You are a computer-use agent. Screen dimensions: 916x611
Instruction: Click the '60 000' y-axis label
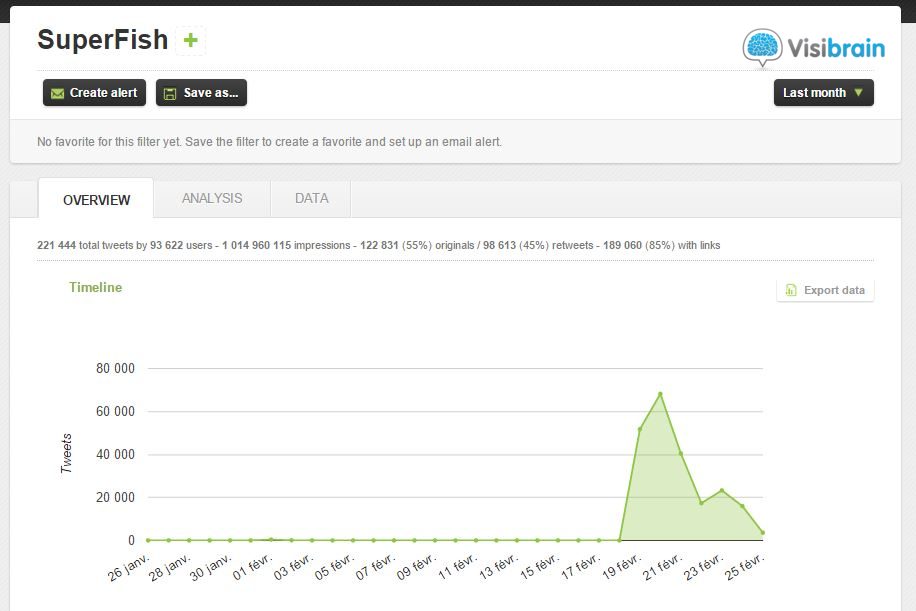click(x=115, y=412)
